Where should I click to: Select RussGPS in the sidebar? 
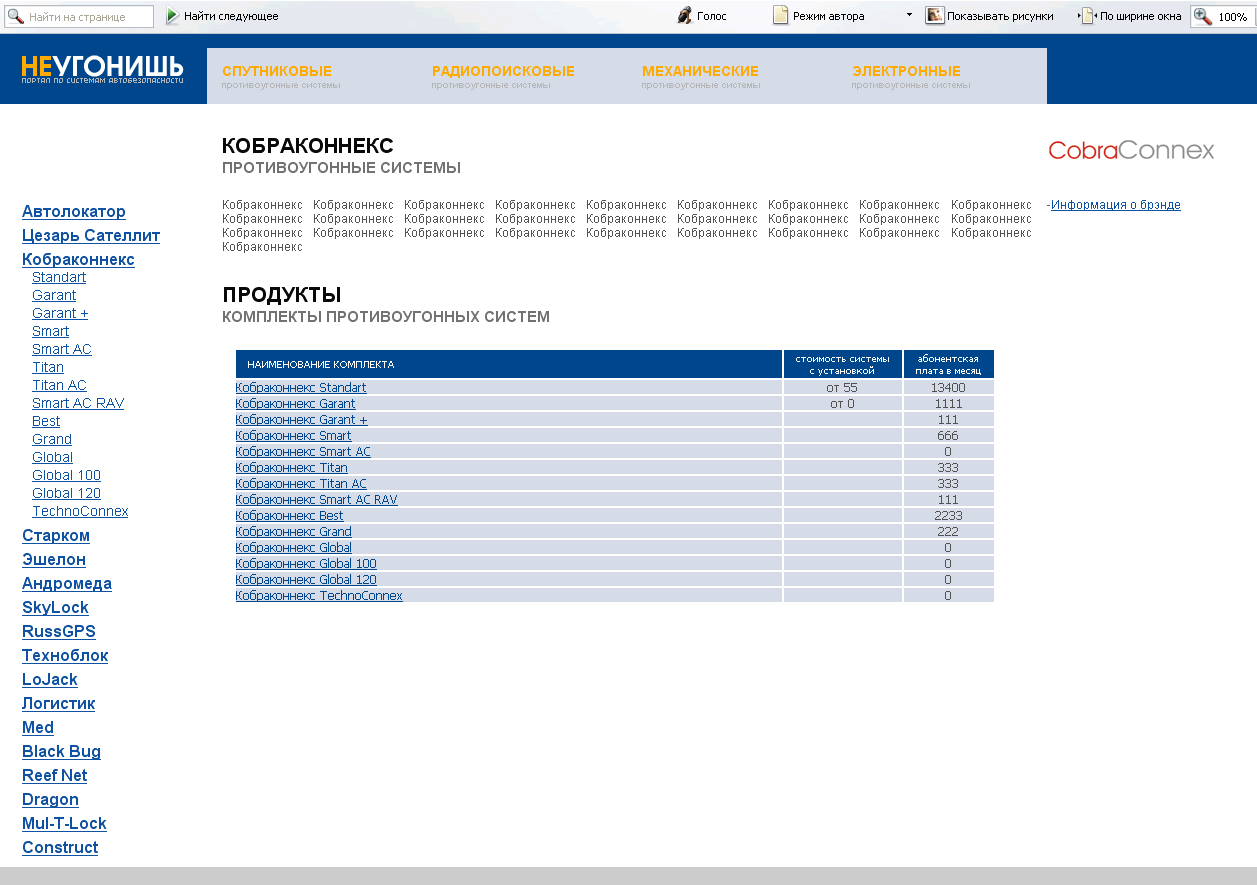click(x=59, y=632)
